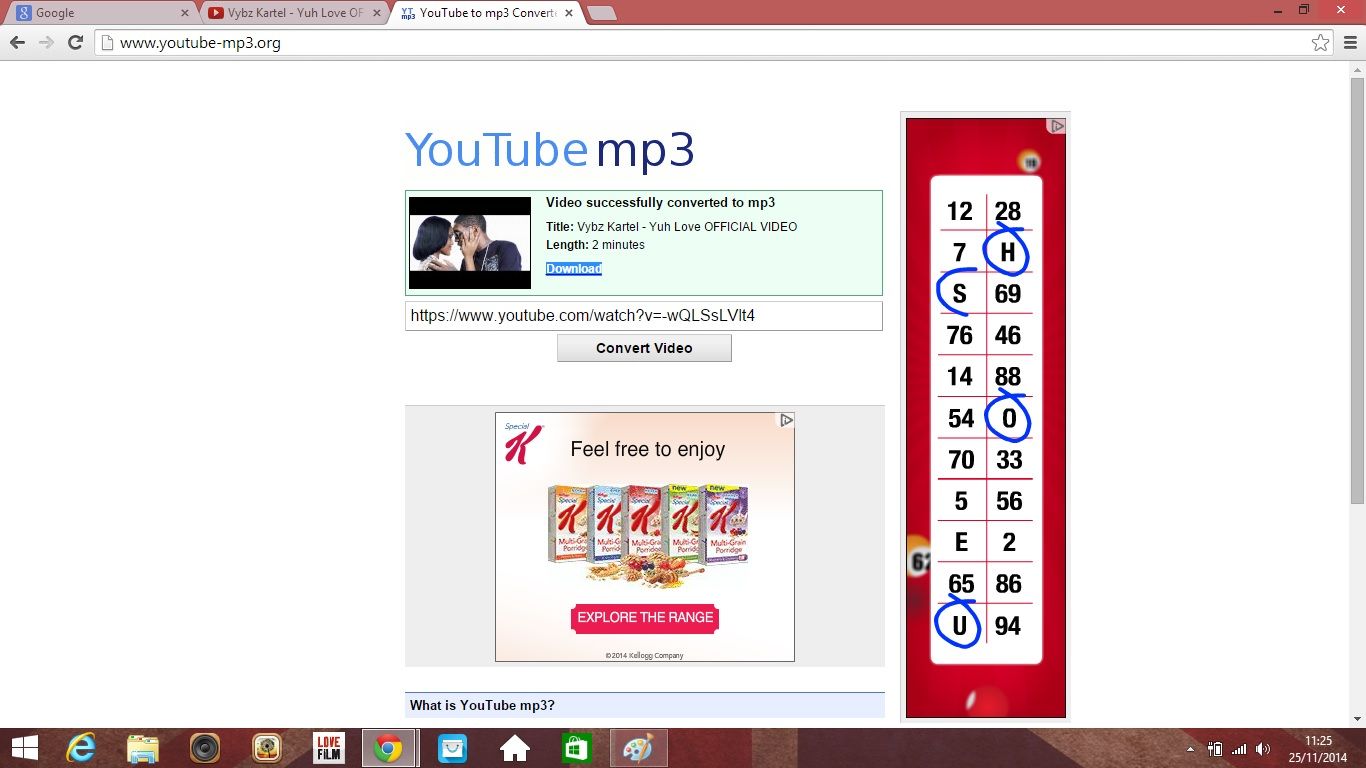This screenshot has width=1366, height=768.
Task: Click the circled S on bingo card
Action: click(958, 293)
